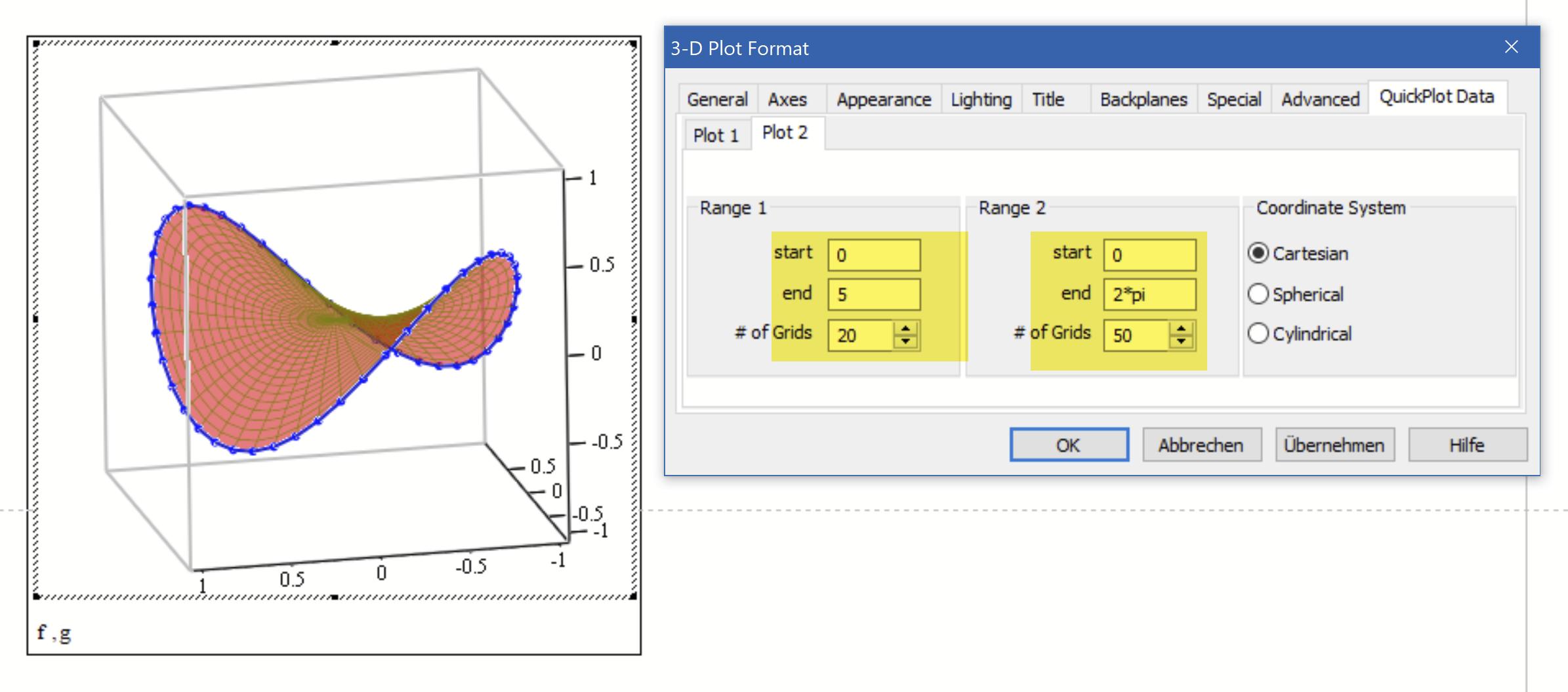This screenshot has height=692, width=1568.
Task: Open the Appearance tab
Action: [x=883, y=98]
